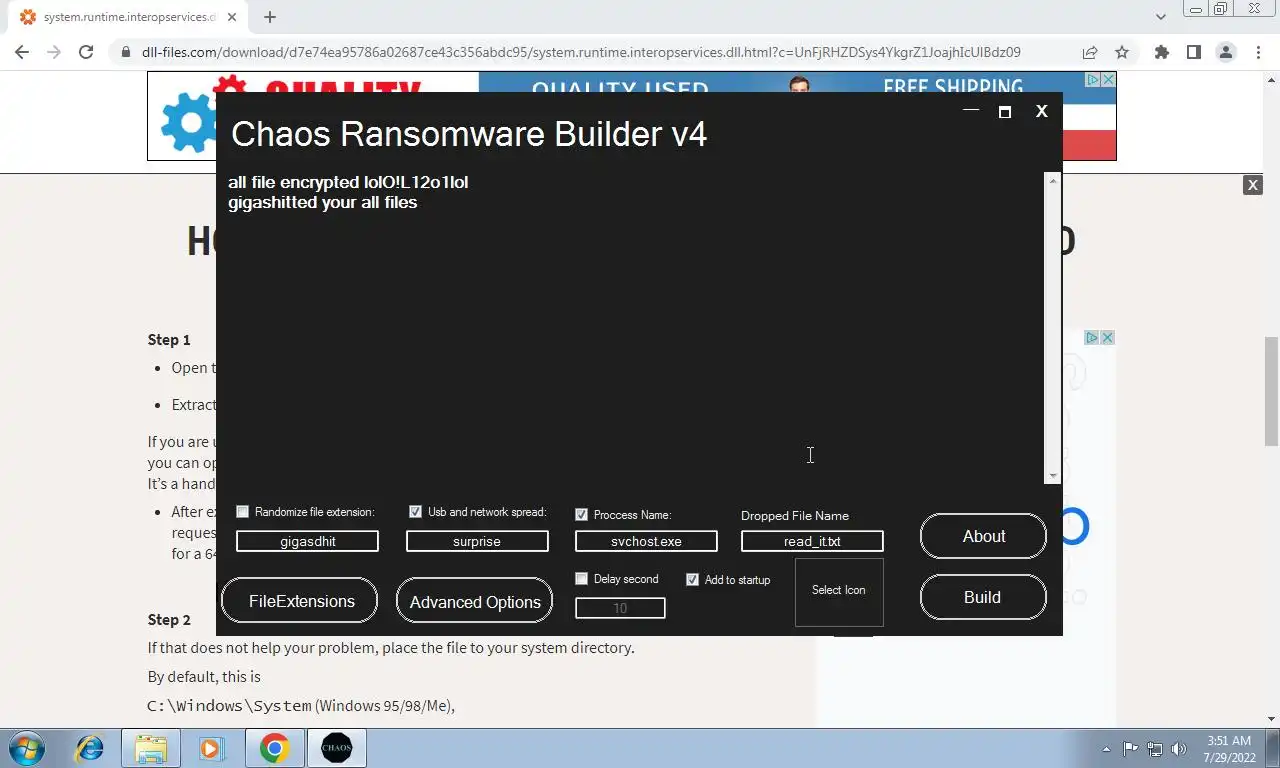The height and width of the screenshot is (768, 1280).
Task: Click the read_it.txt dropped file name field
Action: [812, 541]
